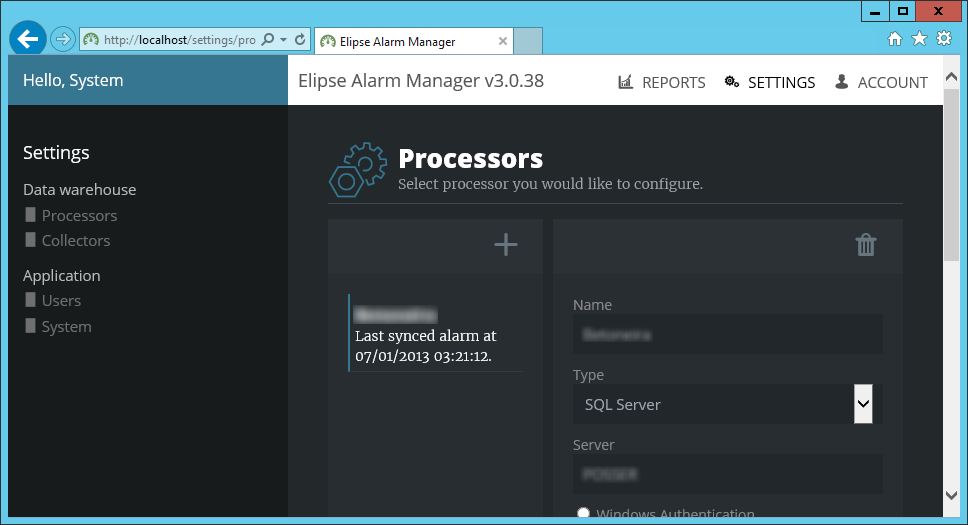Click the browser back arrow button
The width and height of the screenshot is (968, 525).
tap(28, 39)
